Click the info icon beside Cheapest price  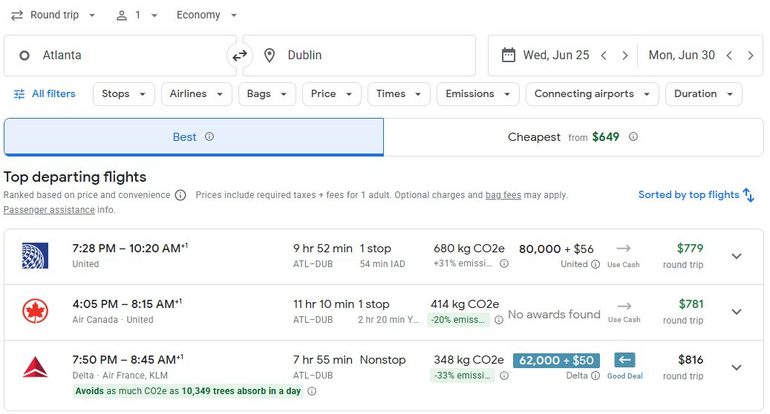point(633,137)
